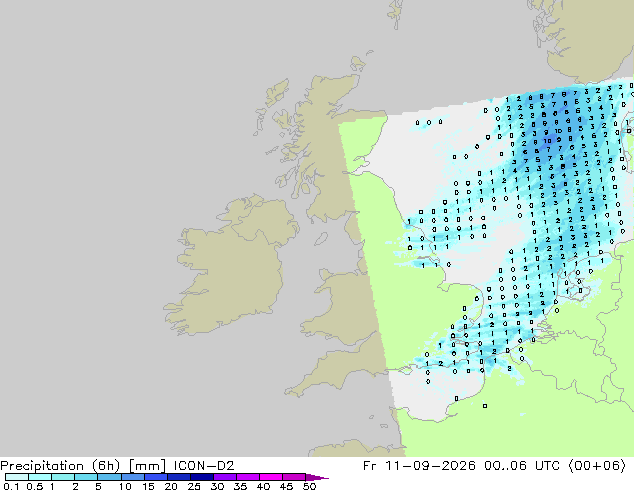This screenshot has height=490, width=634.
Task: Click the Norway landmass at top right
Action: pyautogui.click(x=586, y=38)
